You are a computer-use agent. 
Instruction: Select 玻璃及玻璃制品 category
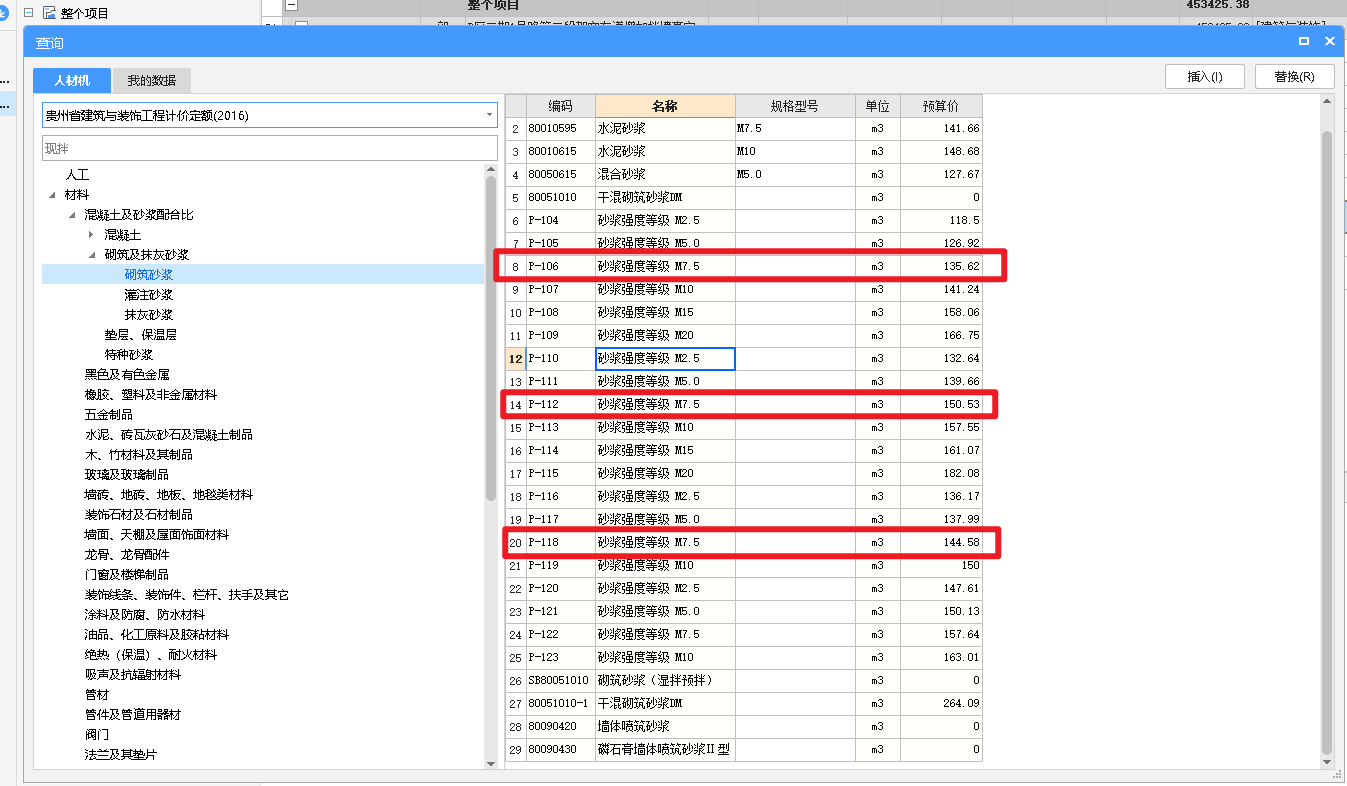[x=127, y=475]
